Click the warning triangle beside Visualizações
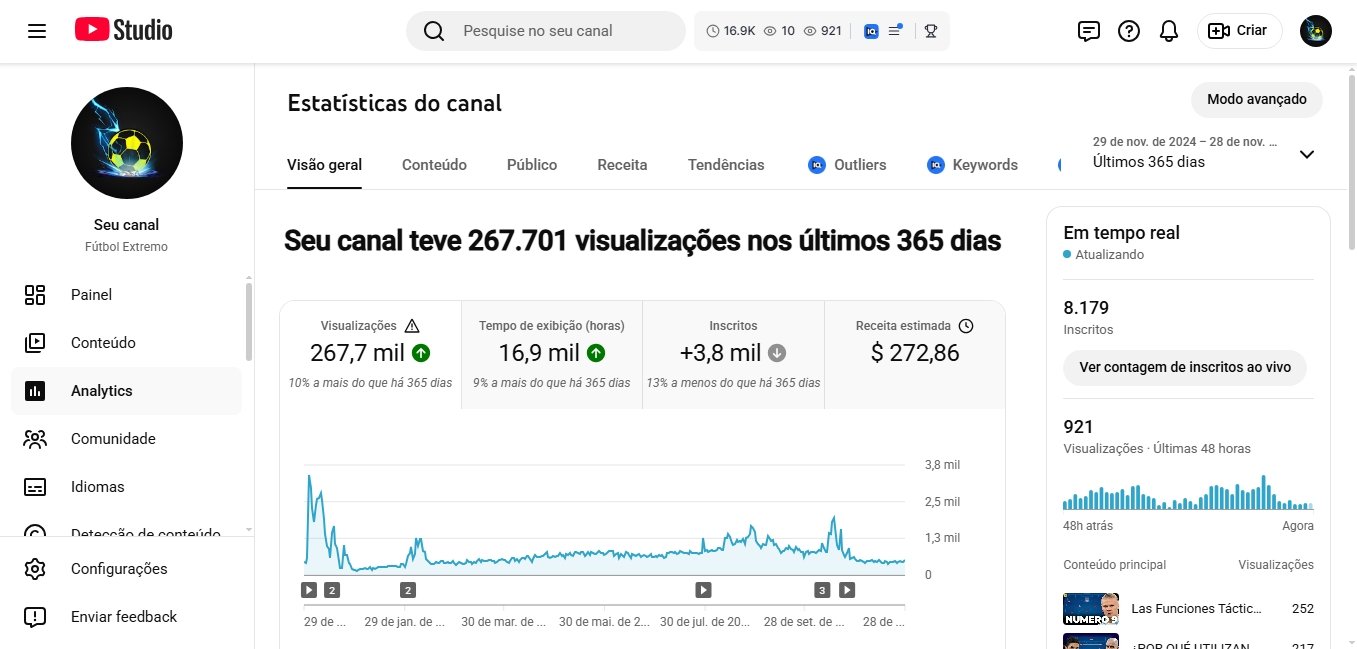 412,326
